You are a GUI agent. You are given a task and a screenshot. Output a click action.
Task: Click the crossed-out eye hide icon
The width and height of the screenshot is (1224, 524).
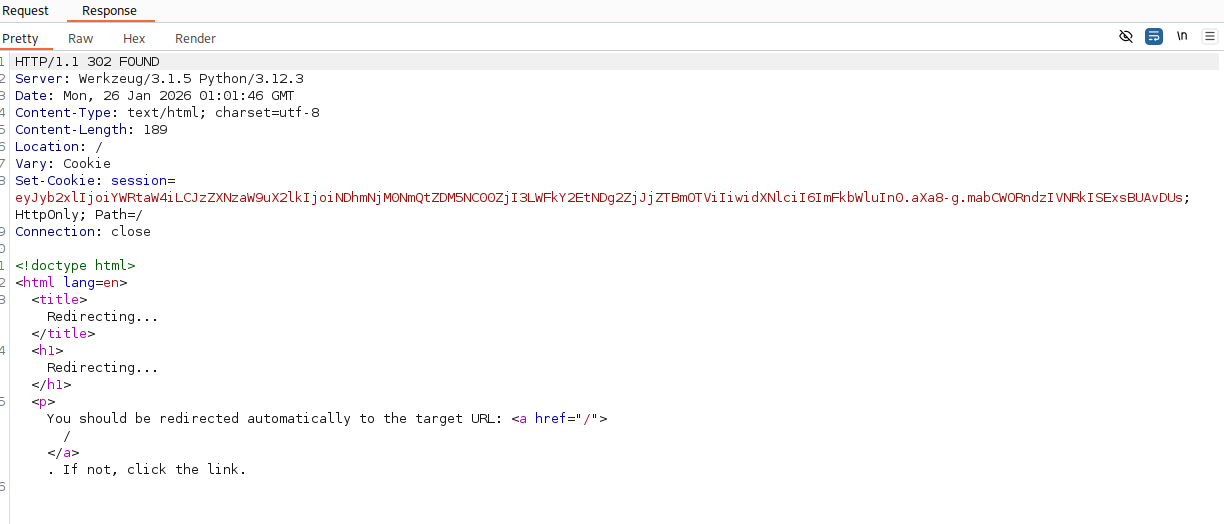[1126, 37]
